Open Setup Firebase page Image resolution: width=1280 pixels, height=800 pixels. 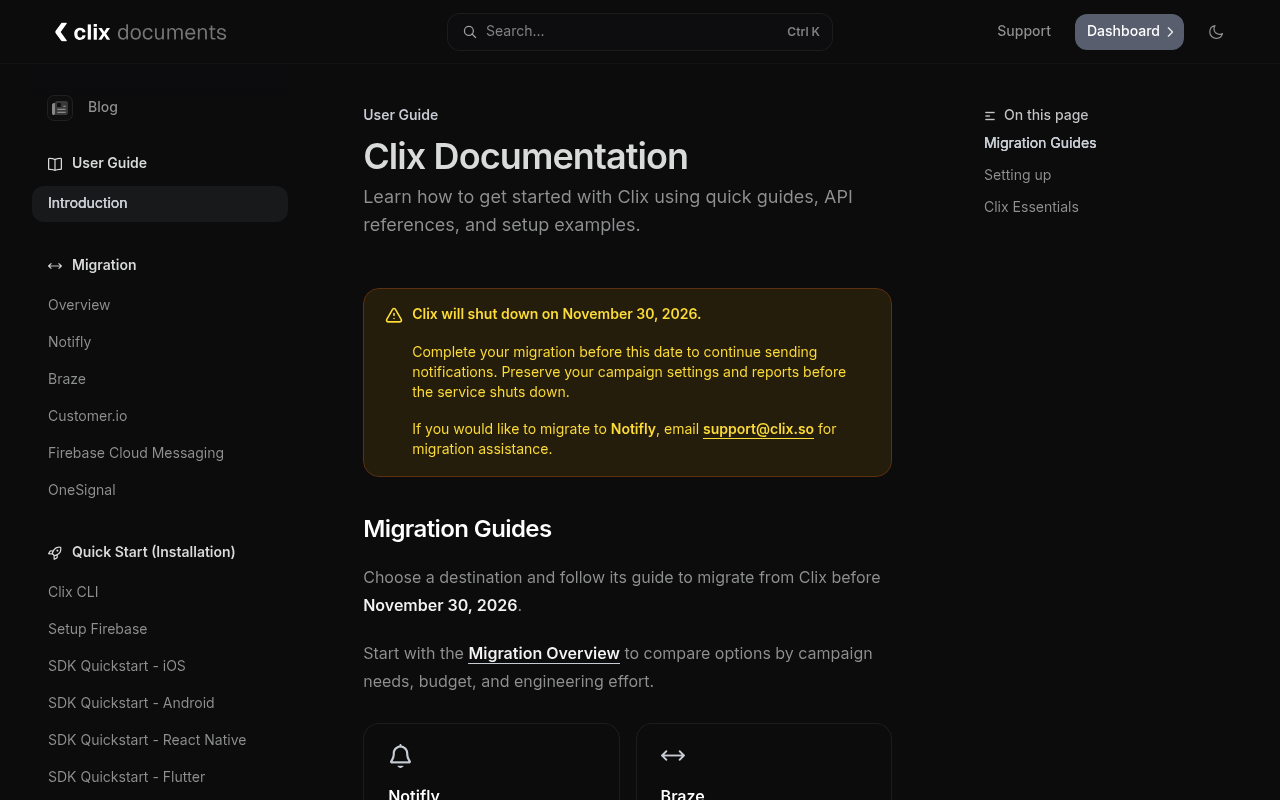click(98, 629)
